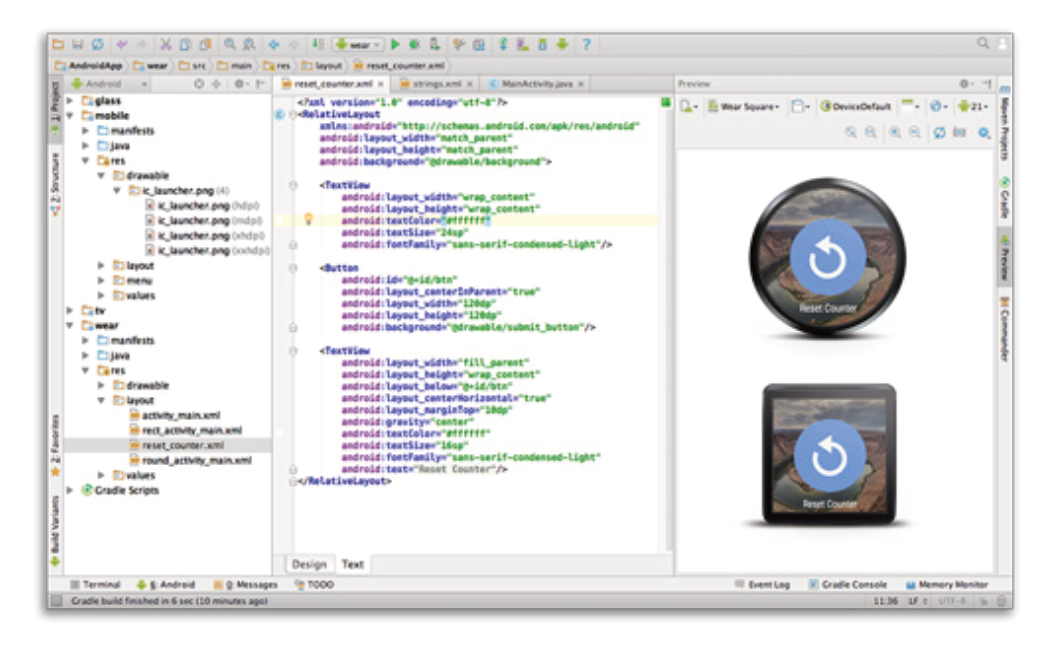Open the Gradle Console

(848, 584)
